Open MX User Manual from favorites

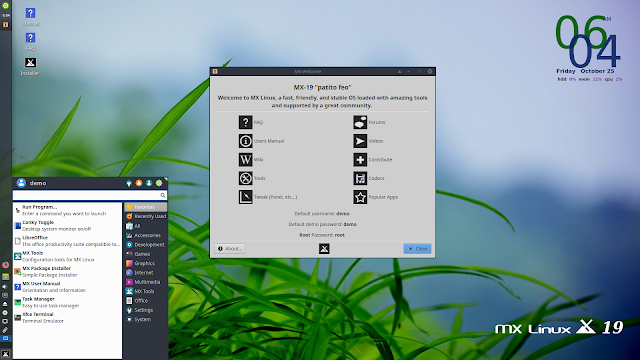[x=67, y=287]
